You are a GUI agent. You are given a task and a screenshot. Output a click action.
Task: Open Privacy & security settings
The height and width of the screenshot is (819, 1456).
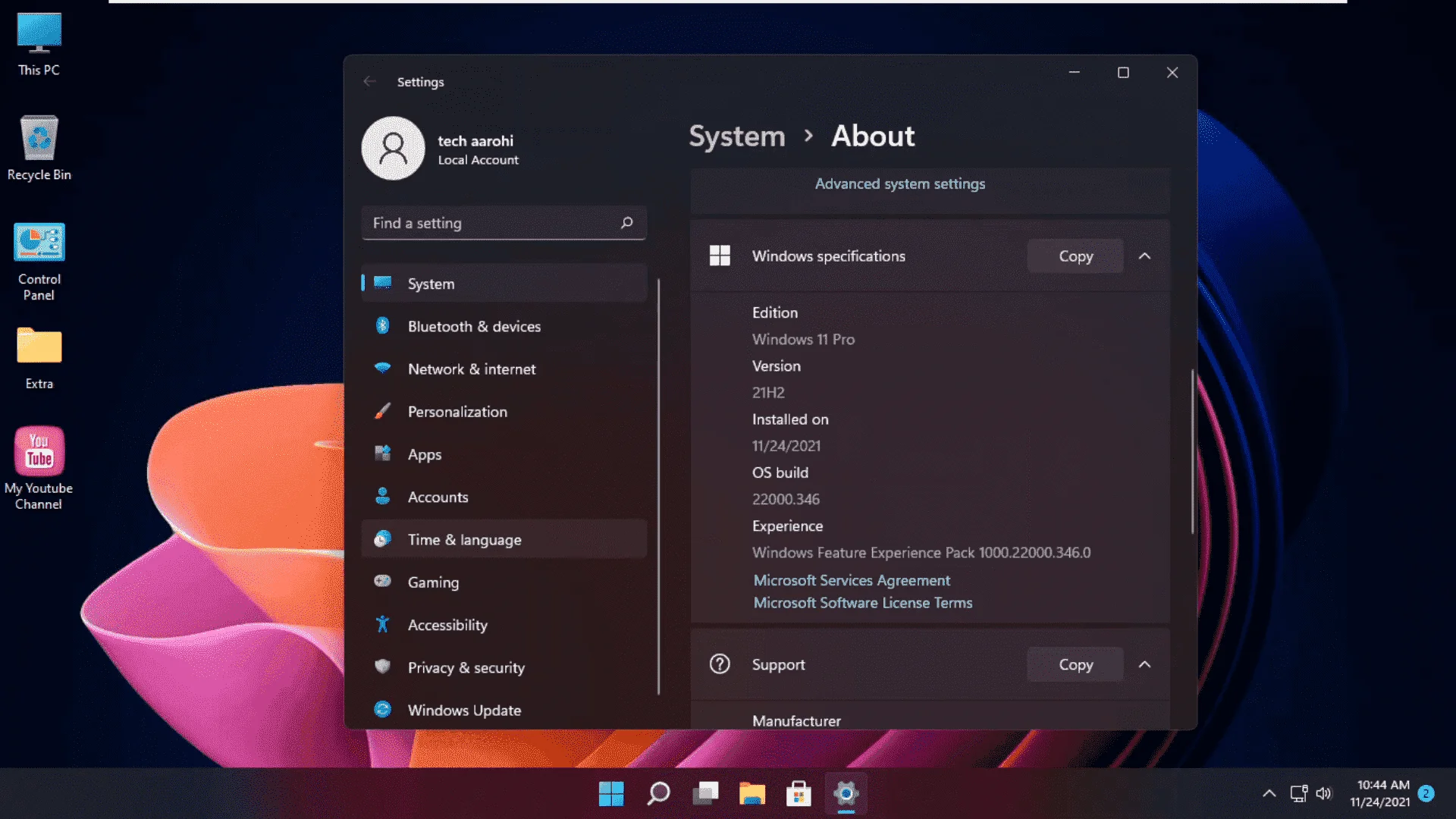(504, 667)
